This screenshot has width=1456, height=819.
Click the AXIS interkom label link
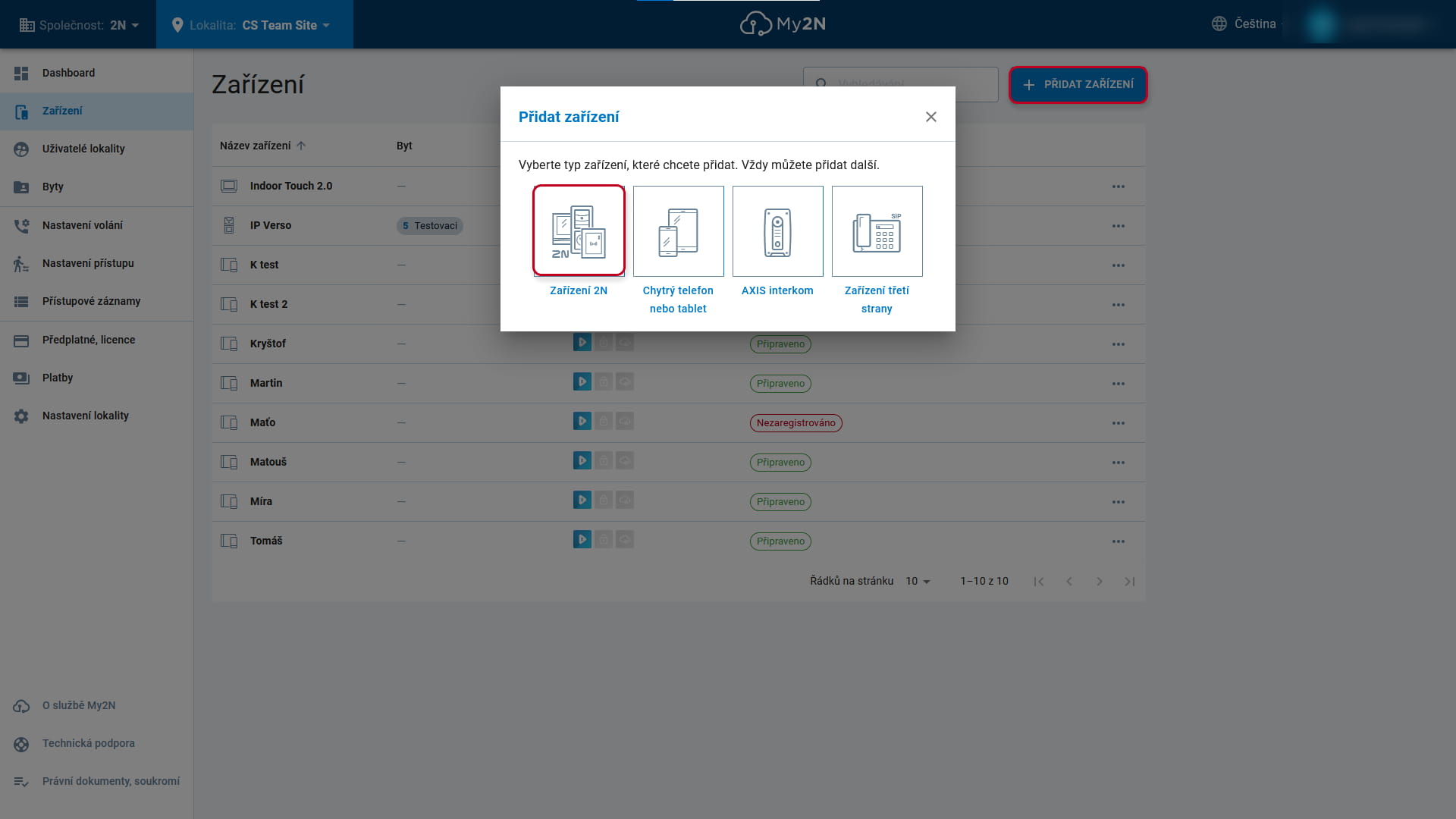[777, 290]
